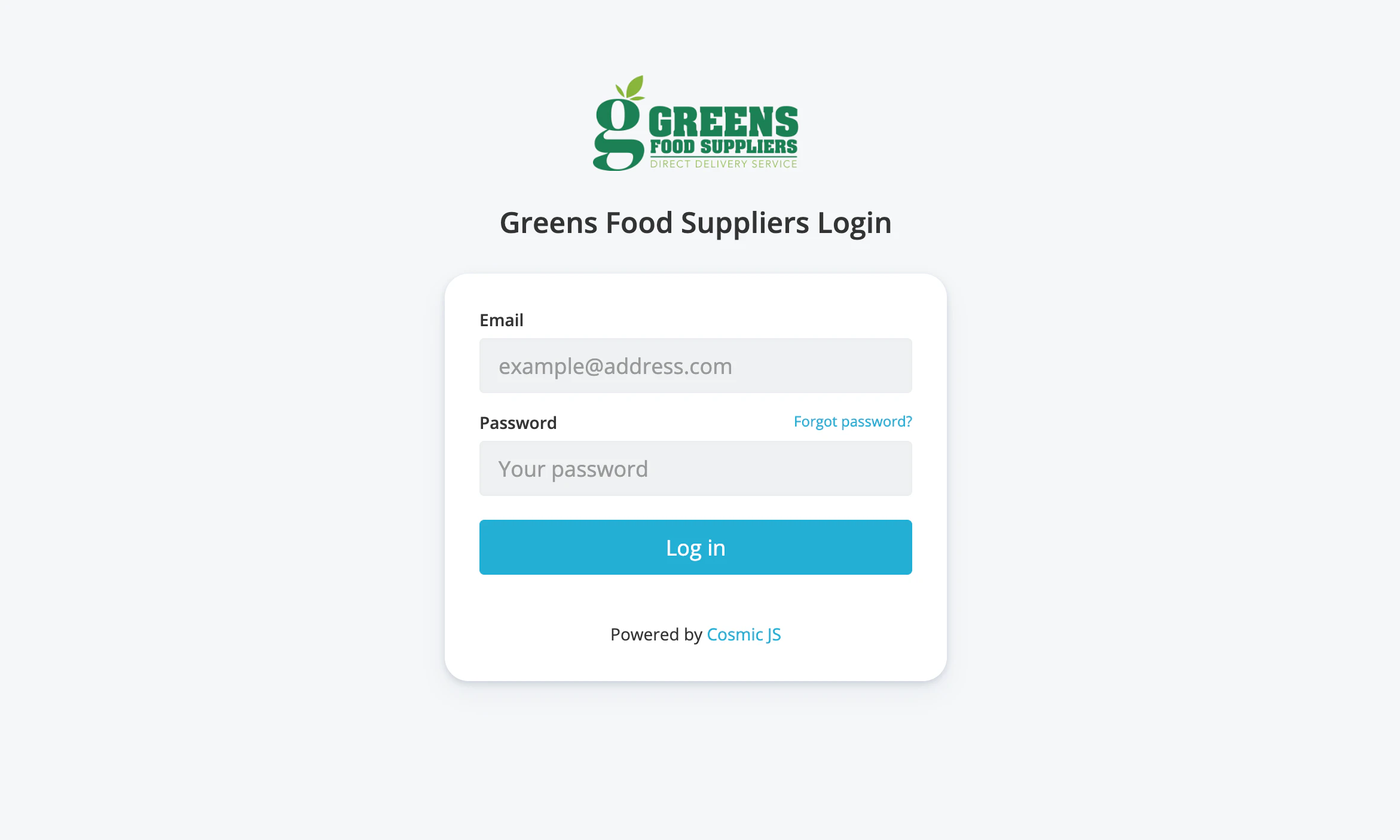Click the Greens Food Suppliers logo
1400x840 pixels.
pyautogui.click(x=695, y=123)
